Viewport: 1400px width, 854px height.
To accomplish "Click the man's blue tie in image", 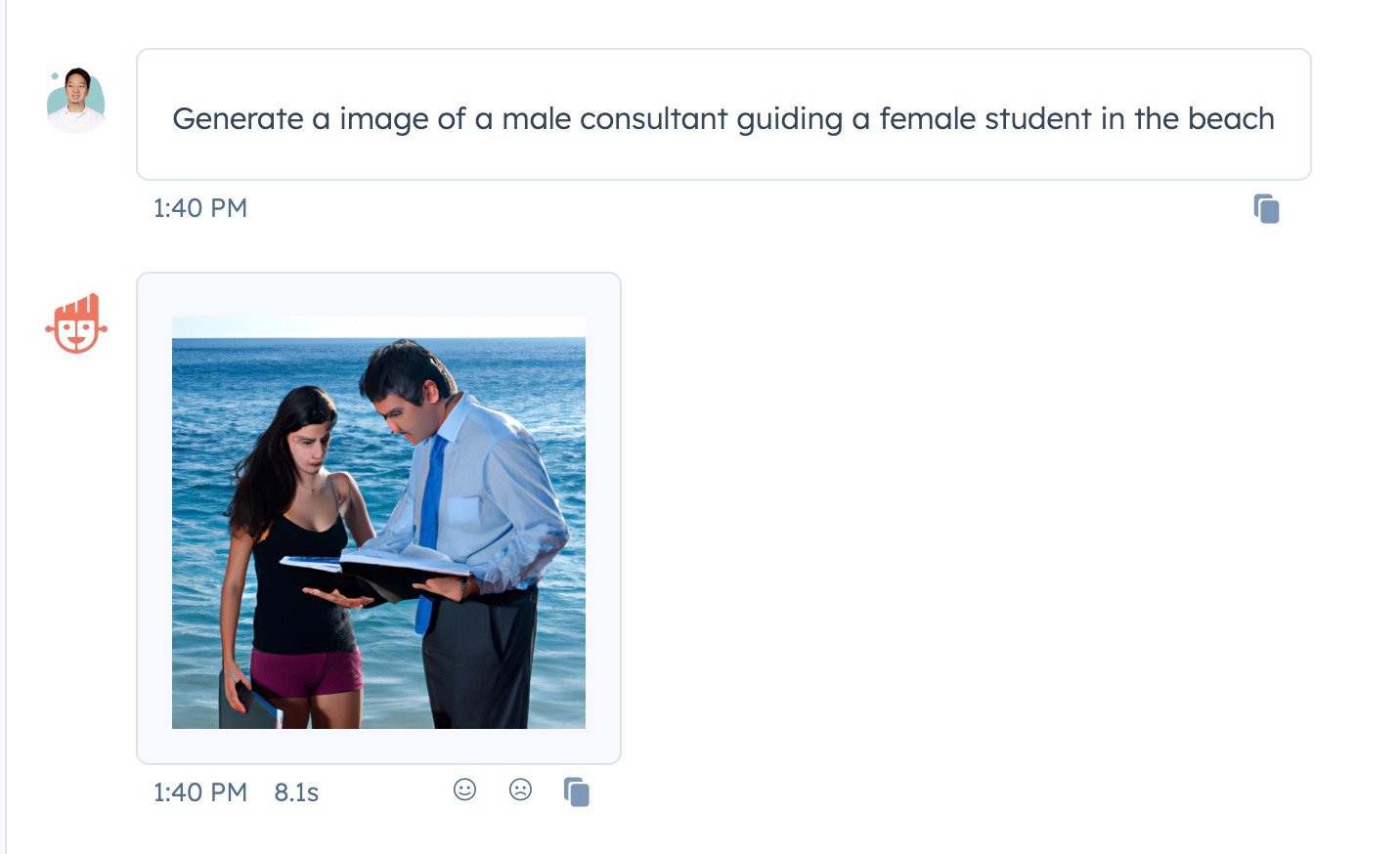I will click(430, 508).
